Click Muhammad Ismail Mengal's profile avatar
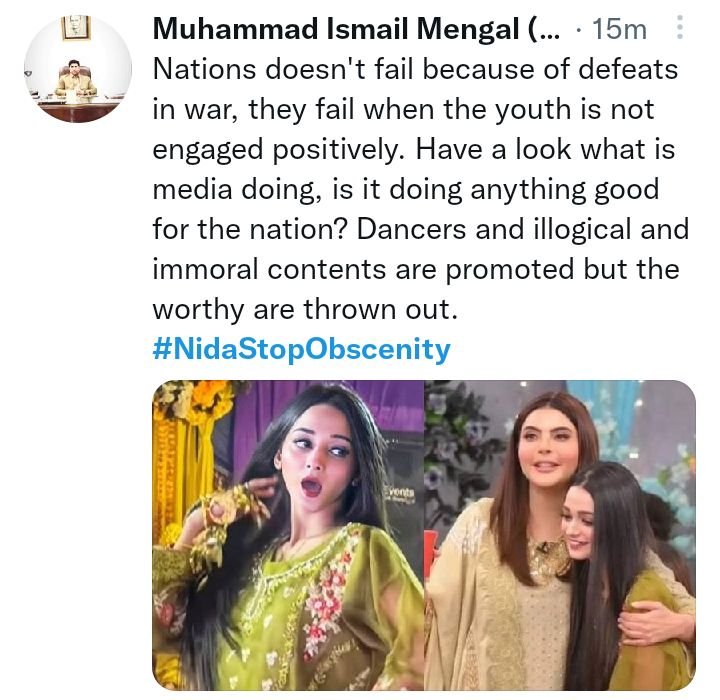This screenshot has height=700, width=720. click(x=77, y=68)
